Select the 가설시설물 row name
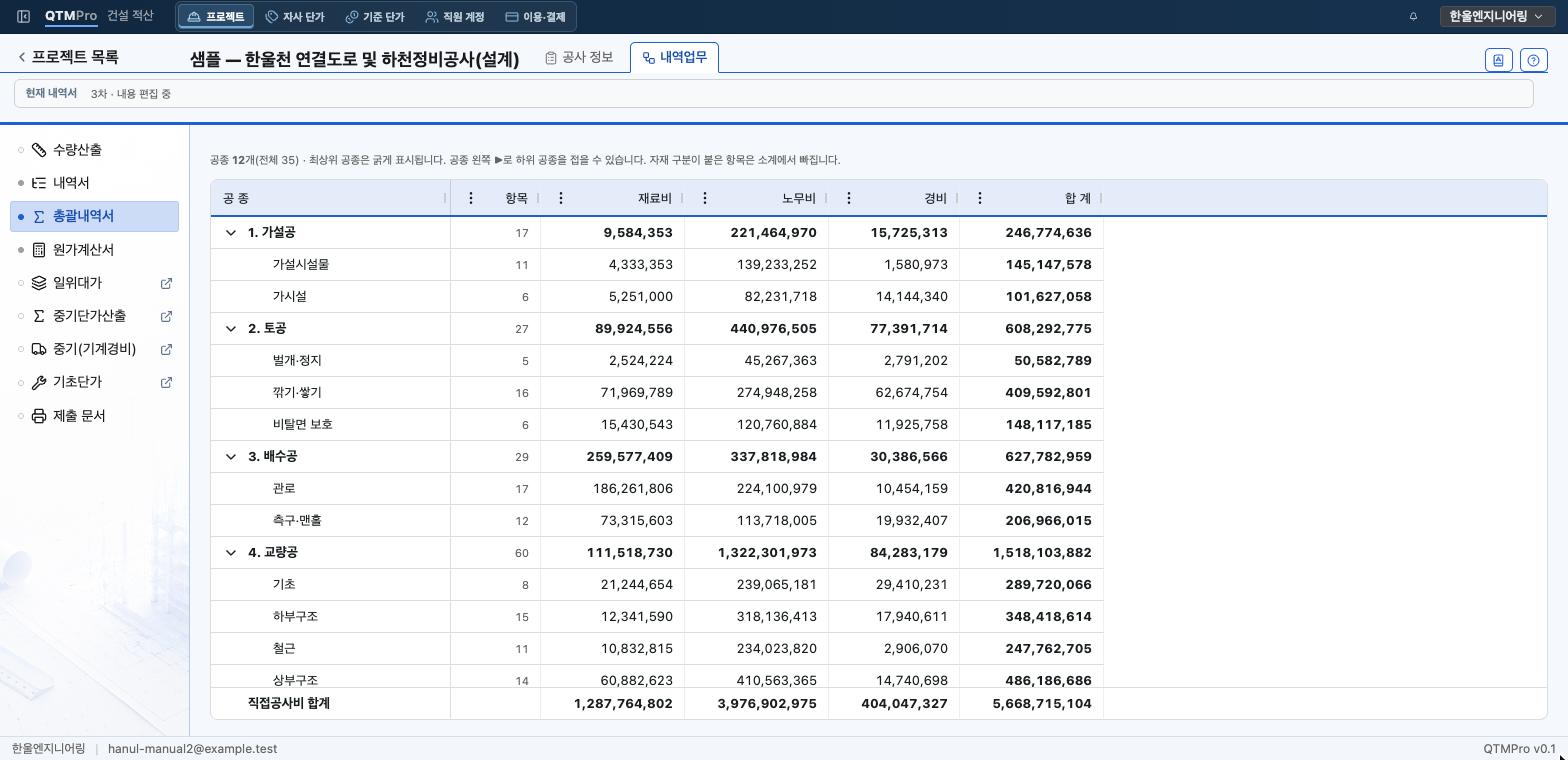 pyautogui.click(x=301, y=265)
